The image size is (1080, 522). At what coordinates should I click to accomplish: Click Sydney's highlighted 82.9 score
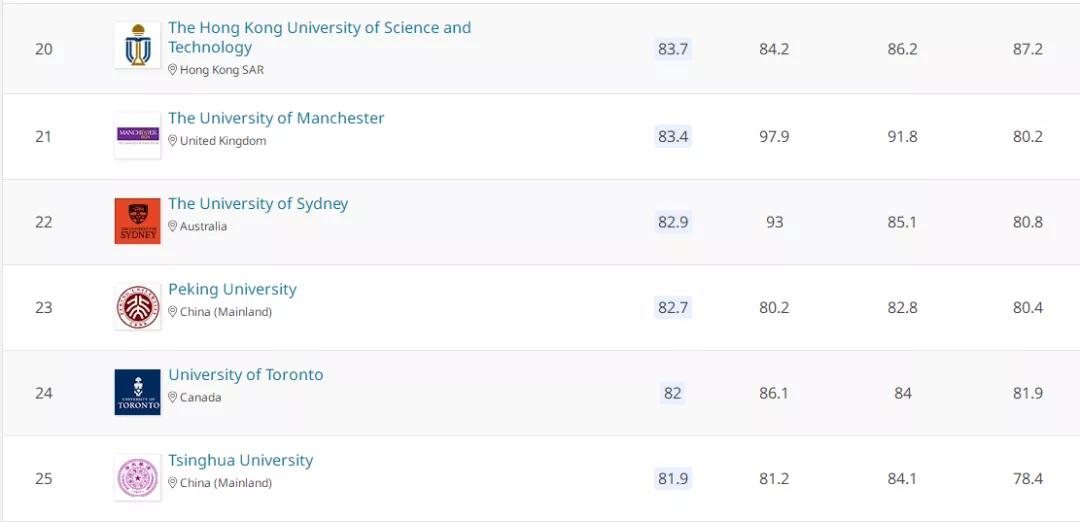[x=673, y=222]
